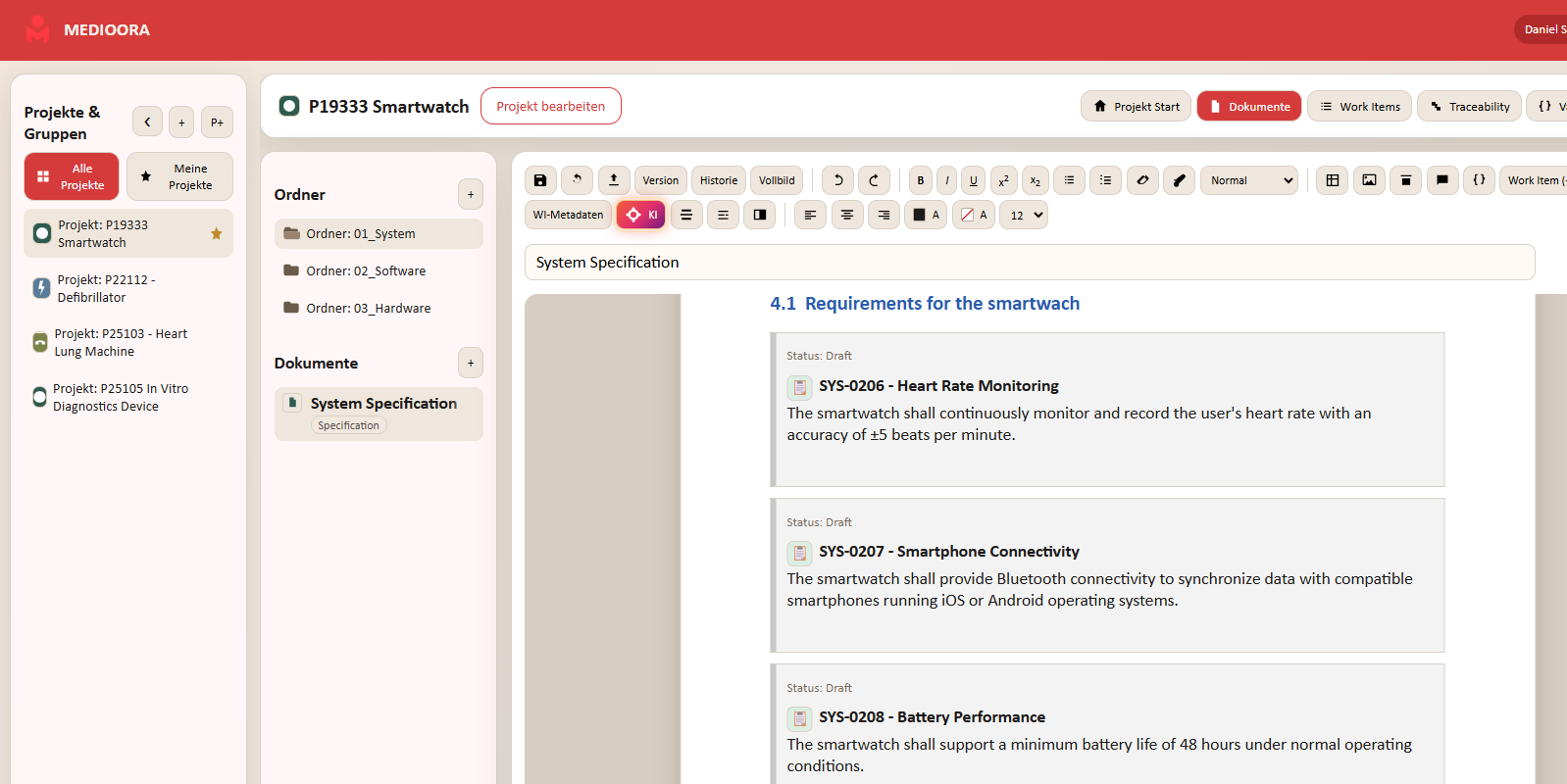Open the Normal paragraph style dropdown
The height and width of the screenshot is (784, 1567).
click(1249, 180)
